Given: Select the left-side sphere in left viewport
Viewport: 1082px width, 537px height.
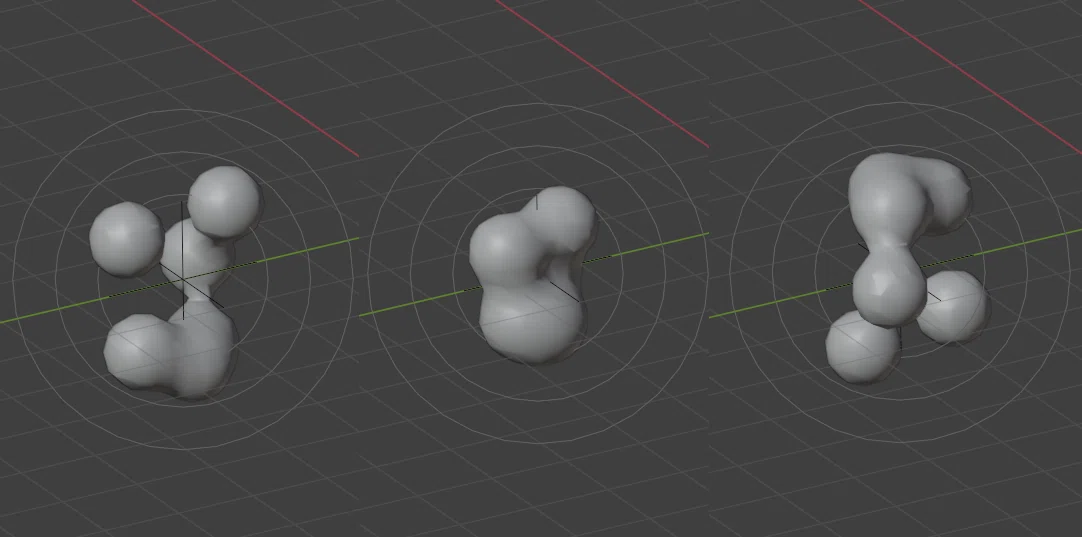Looking at the screenshot, I should [x=127, y=240].
